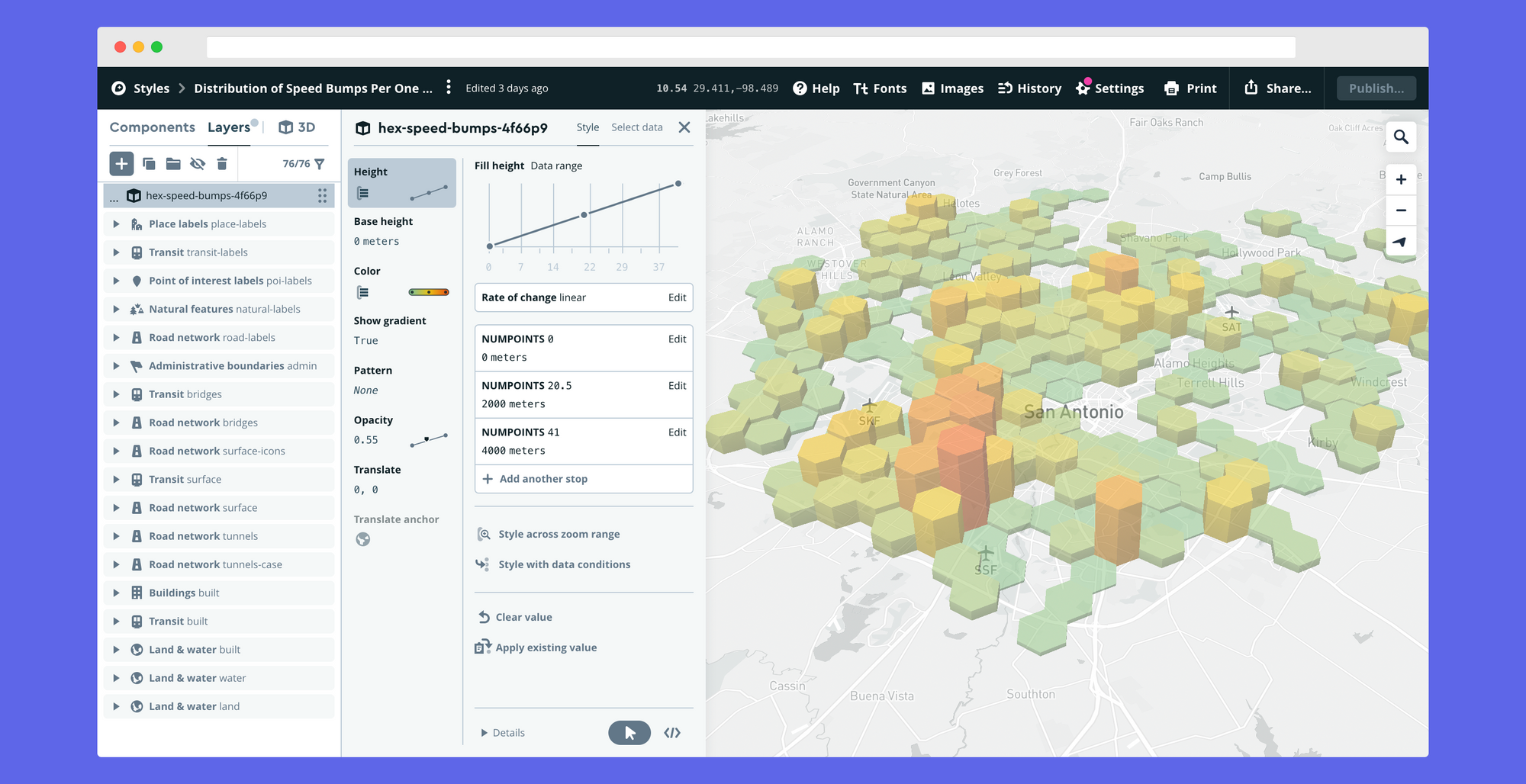This screenshot has width=1526, height=784.
Task: Click the add new layer plus button
Action: tap(121, 164)
